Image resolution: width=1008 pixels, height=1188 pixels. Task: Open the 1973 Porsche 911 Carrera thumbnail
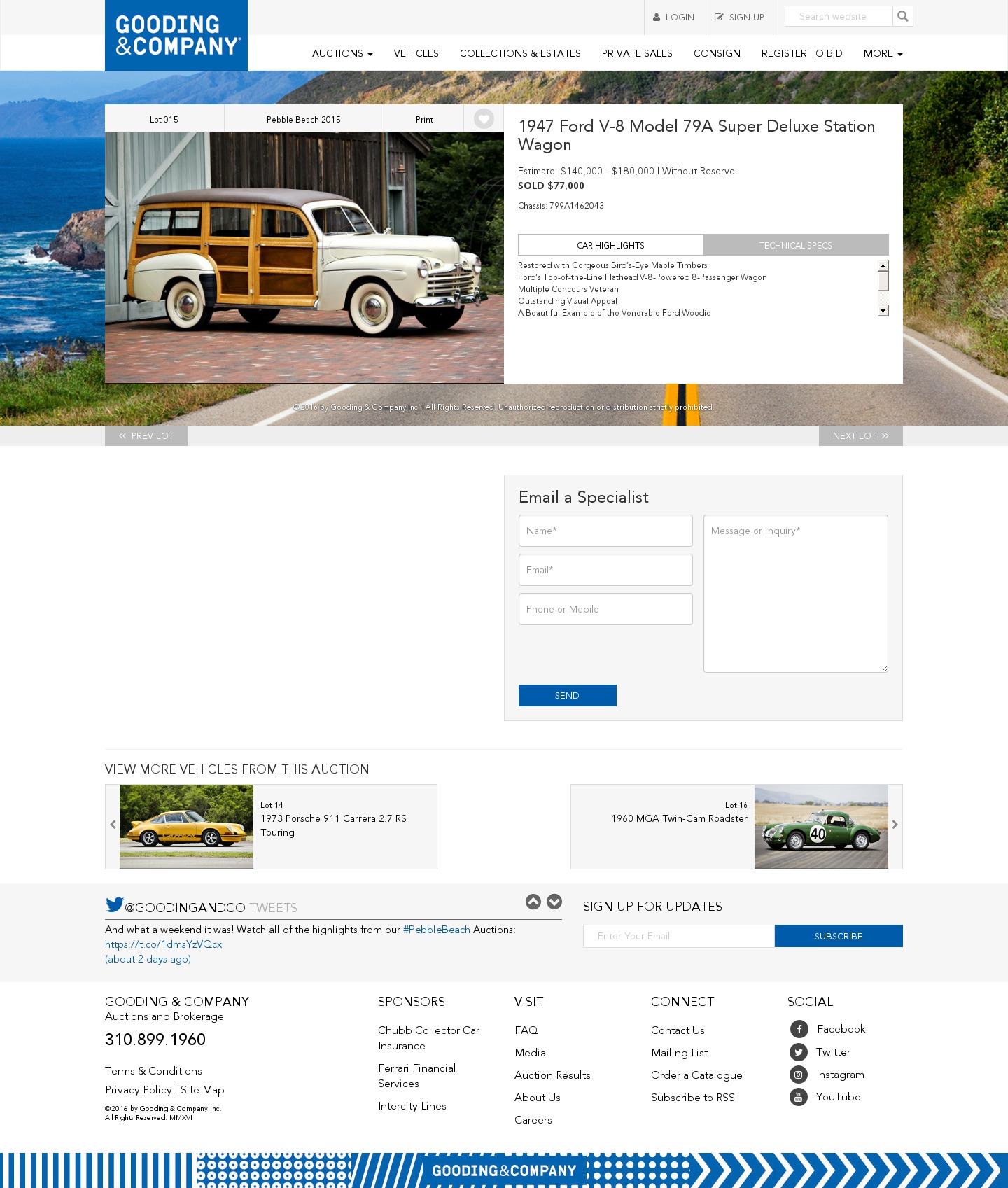tap(186, 827)
